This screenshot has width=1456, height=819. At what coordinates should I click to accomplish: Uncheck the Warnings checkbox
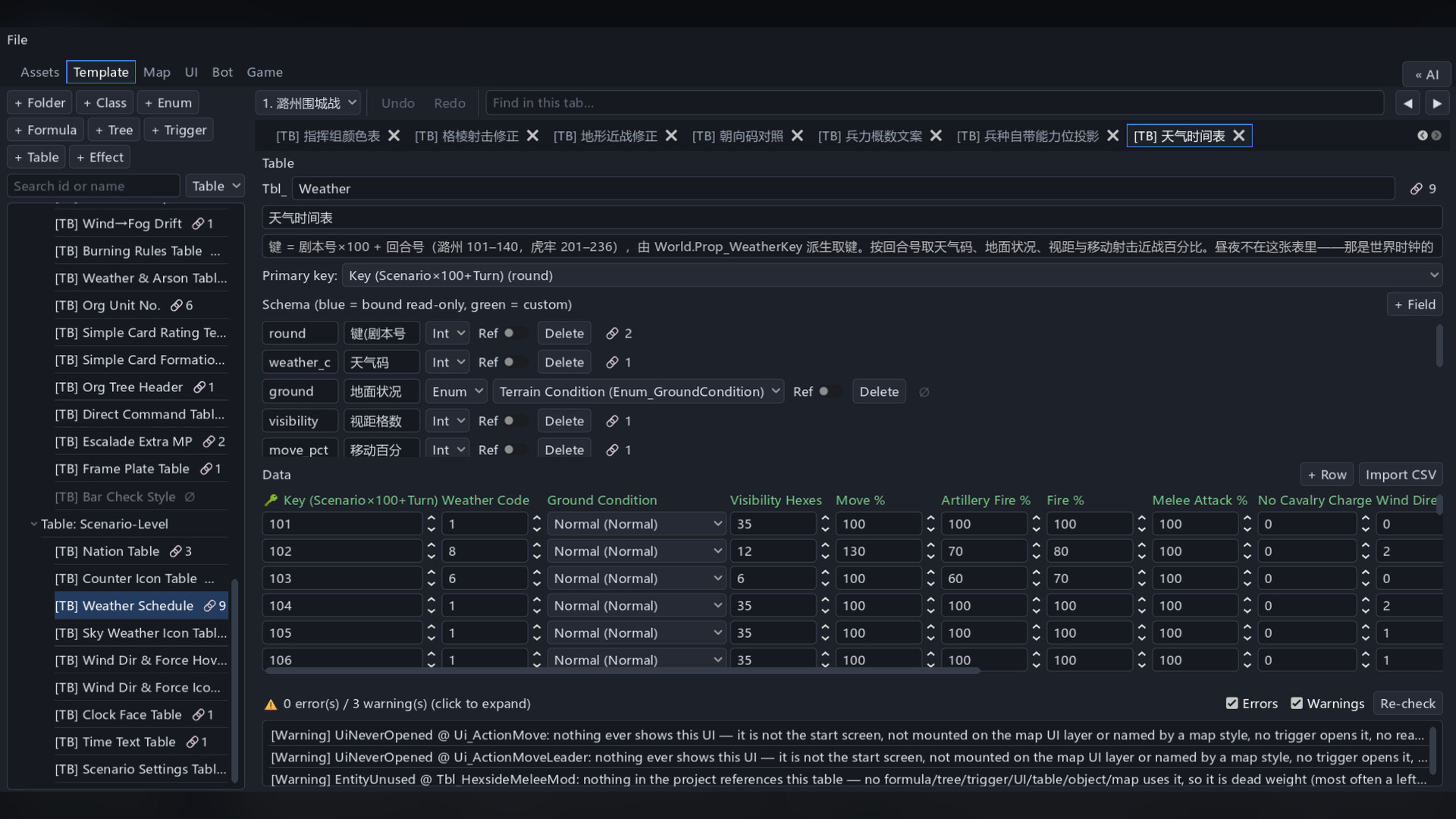(1297, 704)
